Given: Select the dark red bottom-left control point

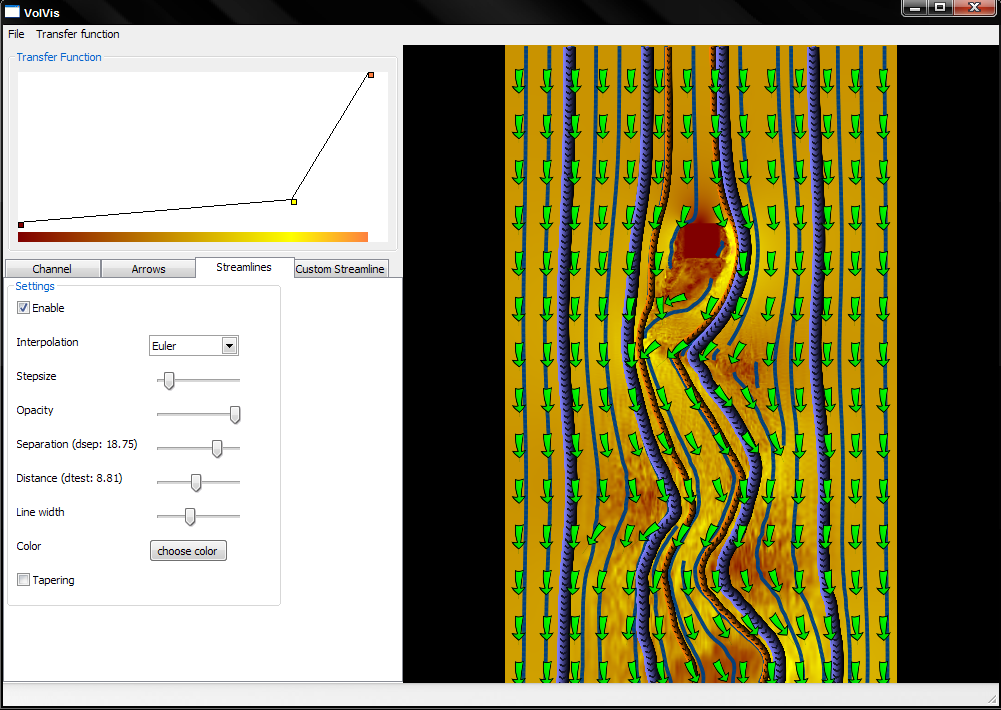Looking at the screenshot, I should click(x=21, y=224).
